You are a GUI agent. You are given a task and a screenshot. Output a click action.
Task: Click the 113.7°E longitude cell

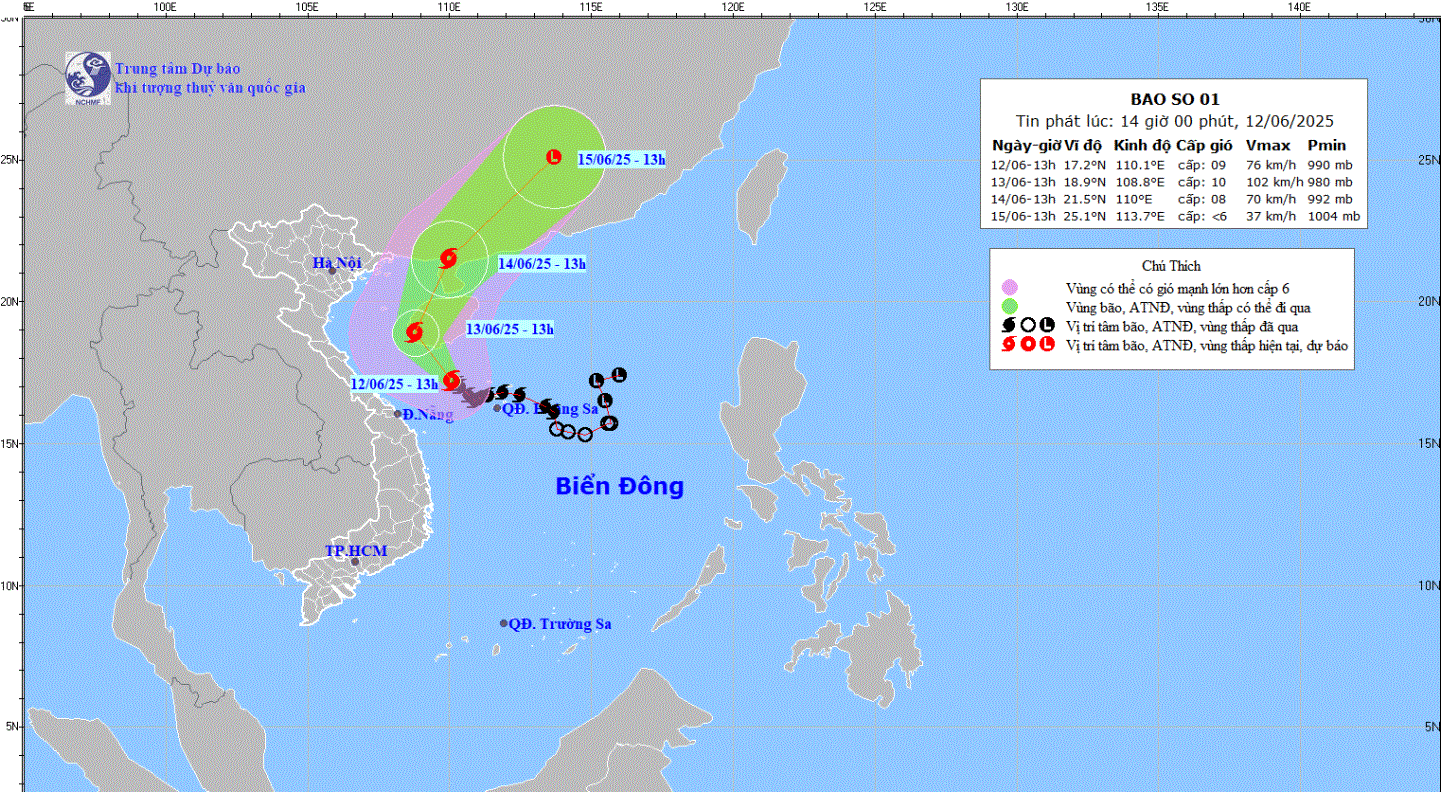tap(1140, 216)
